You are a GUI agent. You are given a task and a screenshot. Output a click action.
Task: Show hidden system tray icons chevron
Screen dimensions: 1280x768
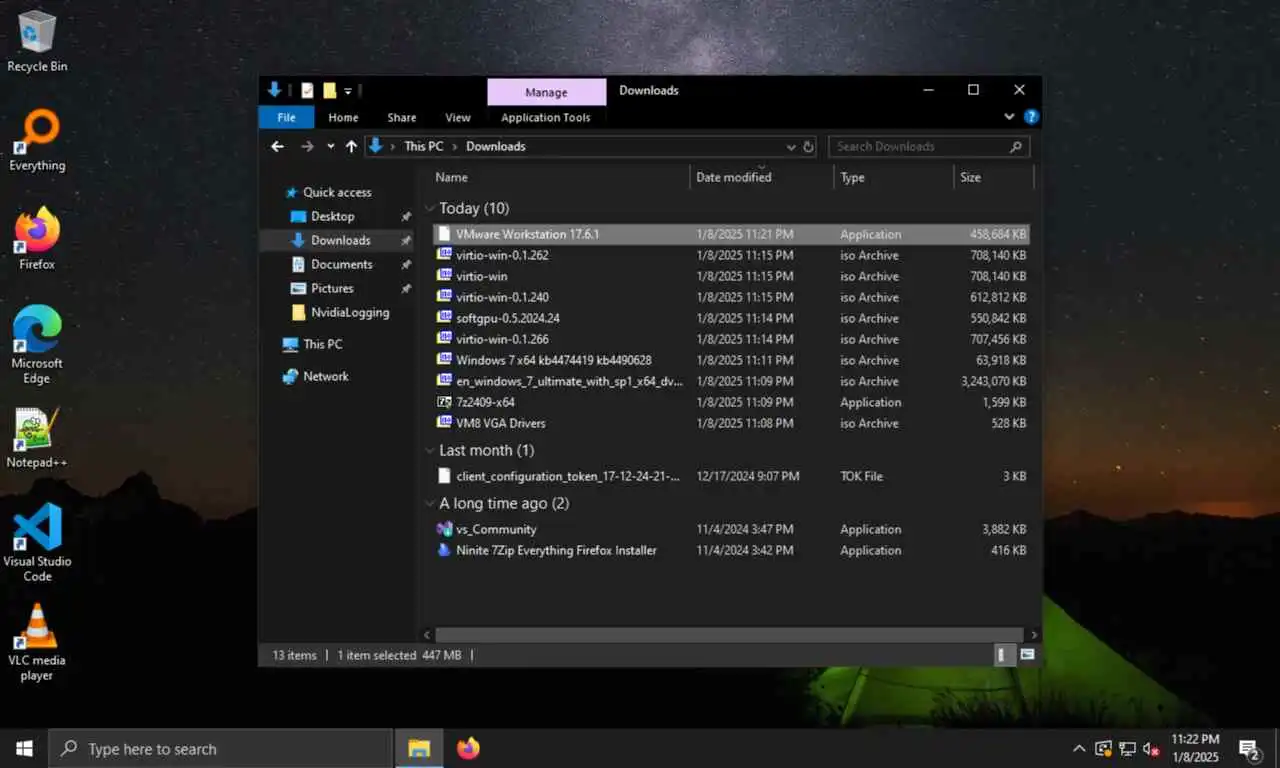coord(1079,748)
